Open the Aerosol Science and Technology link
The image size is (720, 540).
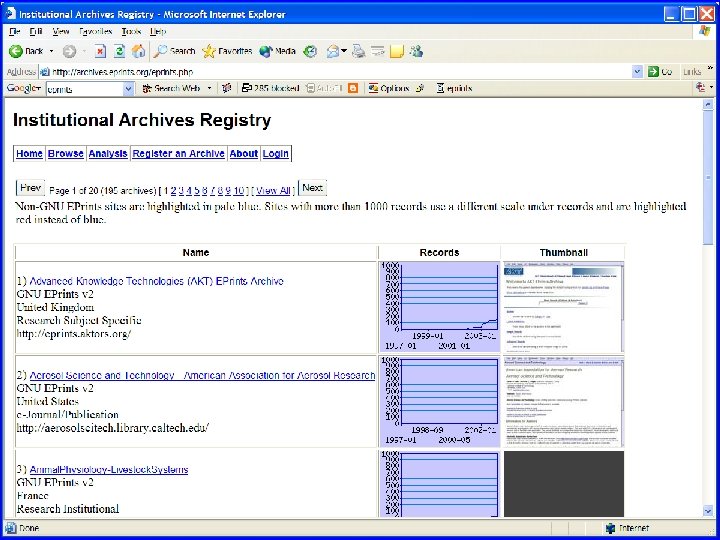pos(202,376)
